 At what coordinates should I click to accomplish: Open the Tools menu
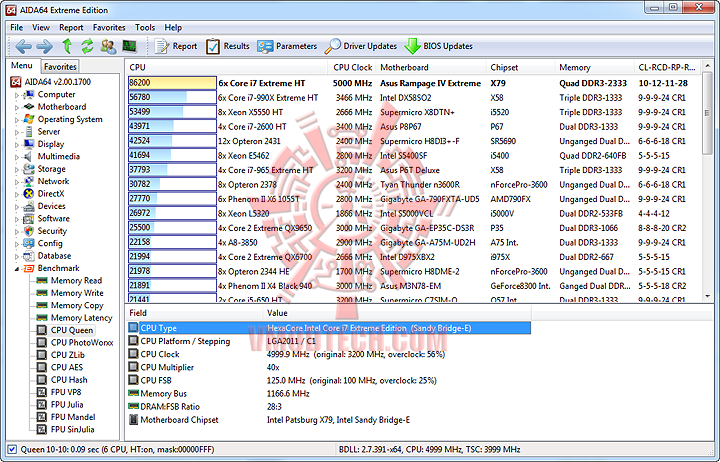coord(145,28)
